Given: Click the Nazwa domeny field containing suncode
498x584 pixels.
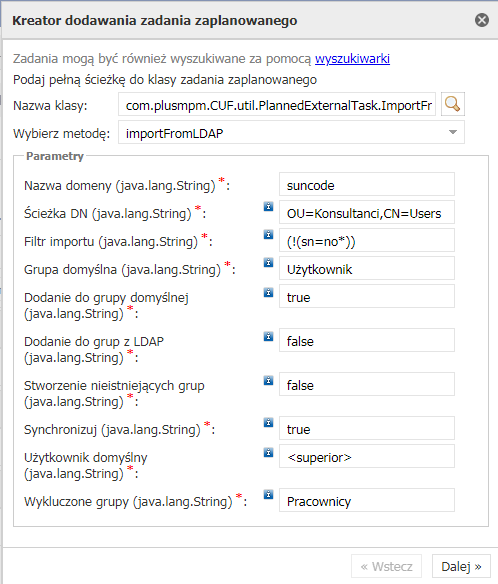Looking at the screenshot, I should (x=367, y=184).
